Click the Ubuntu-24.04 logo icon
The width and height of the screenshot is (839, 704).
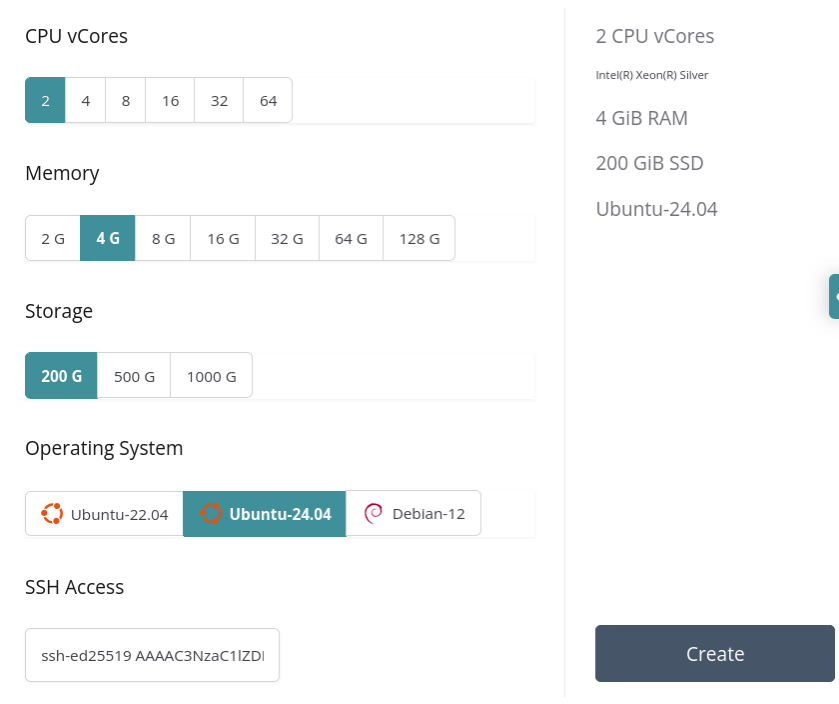click(x=210, y=514)
